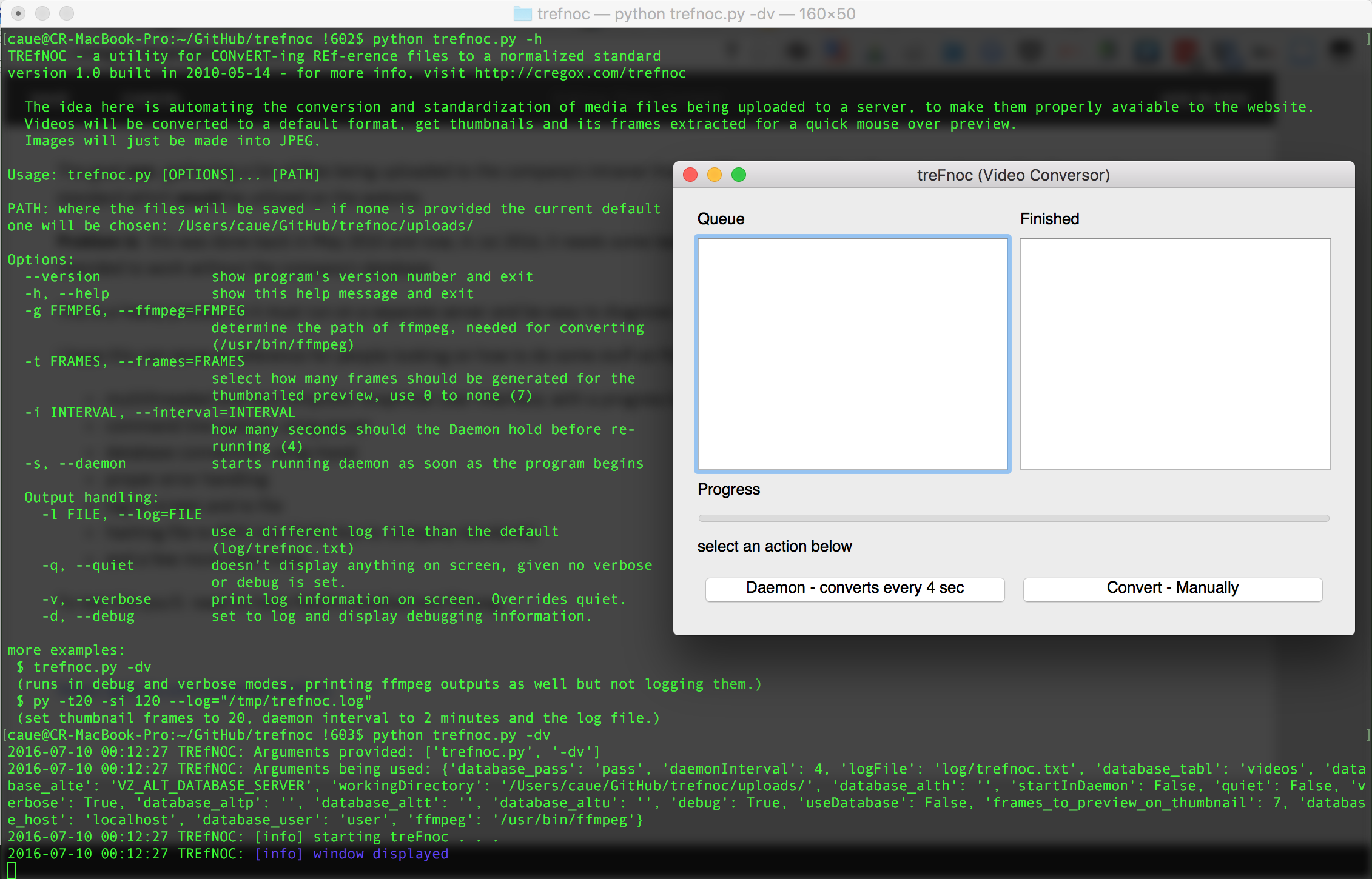Click the Progress bar in treFnoc window
The height and width of the screenshot is (879, 1372).
click(1013, 518)
